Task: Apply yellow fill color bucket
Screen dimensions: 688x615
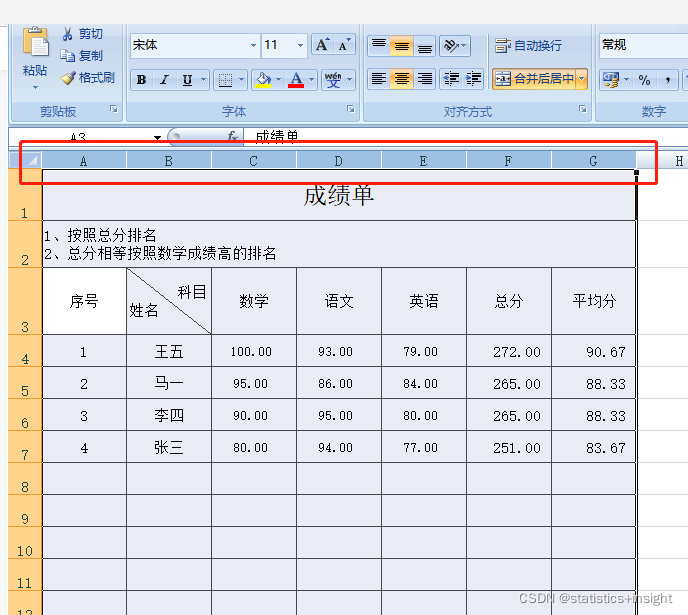Action: (x=263, y=80)
